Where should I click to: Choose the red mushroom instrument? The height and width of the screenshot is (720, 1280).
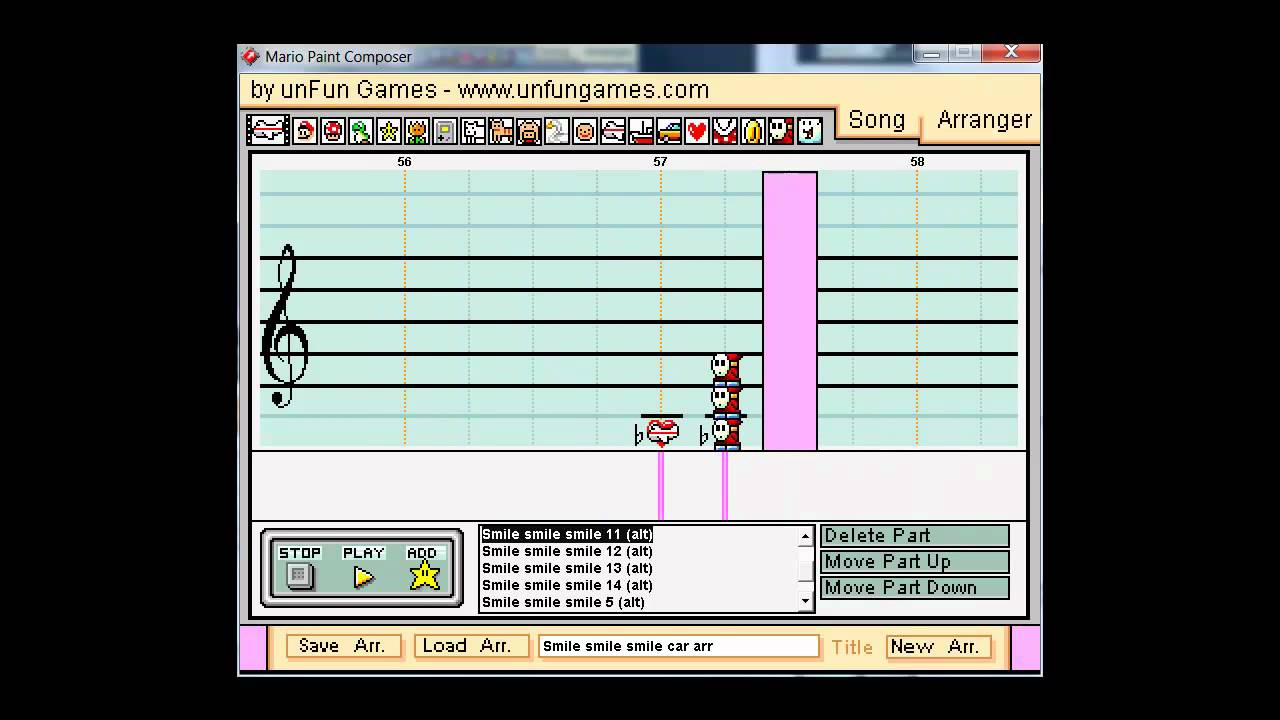coord(333,131)
